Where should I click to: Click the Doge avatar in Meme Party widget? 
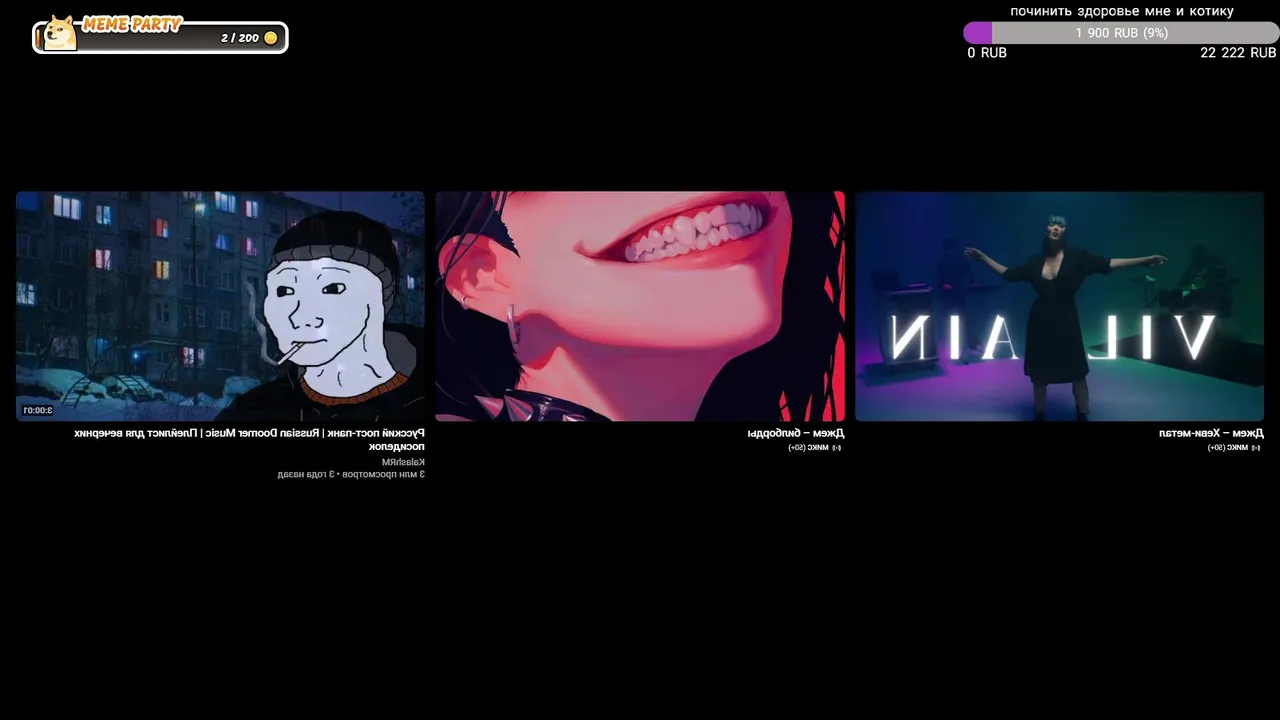(x=61, y=33)
